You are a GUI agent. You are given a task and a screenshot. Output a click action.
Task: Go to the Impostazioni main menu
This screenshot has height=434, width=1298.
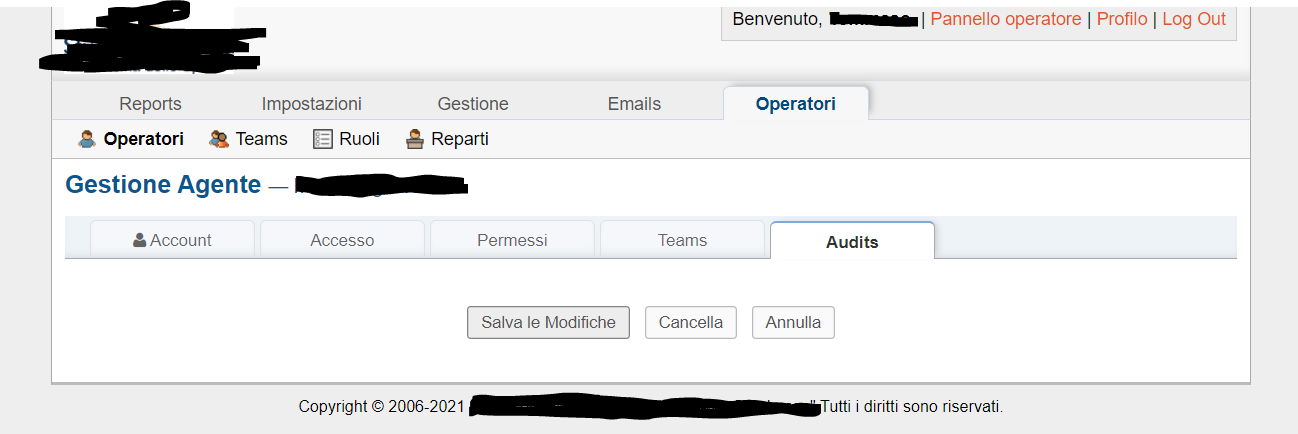(311, 104)
